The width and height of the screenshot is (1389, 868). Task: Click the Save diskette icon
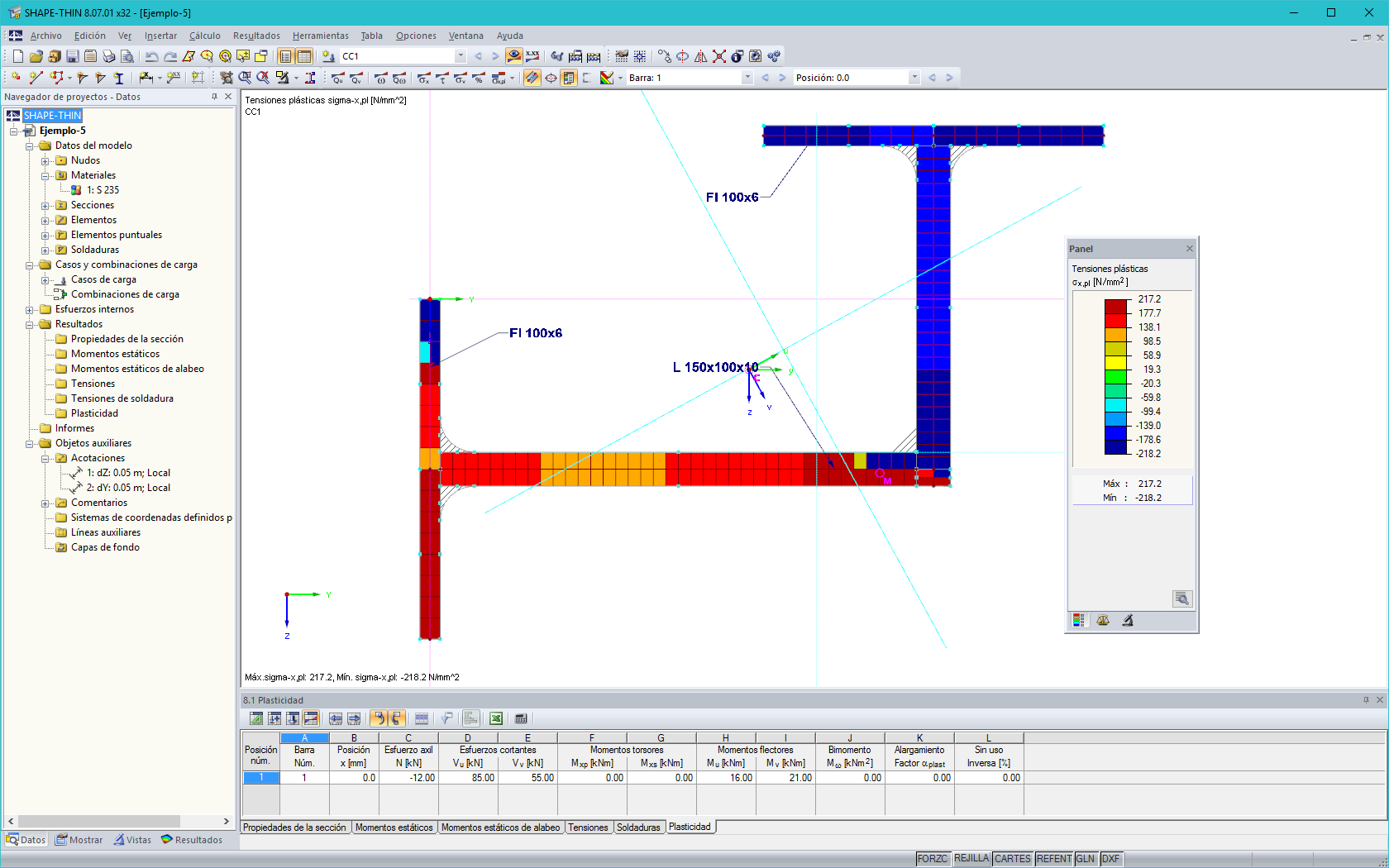point(73,56)
